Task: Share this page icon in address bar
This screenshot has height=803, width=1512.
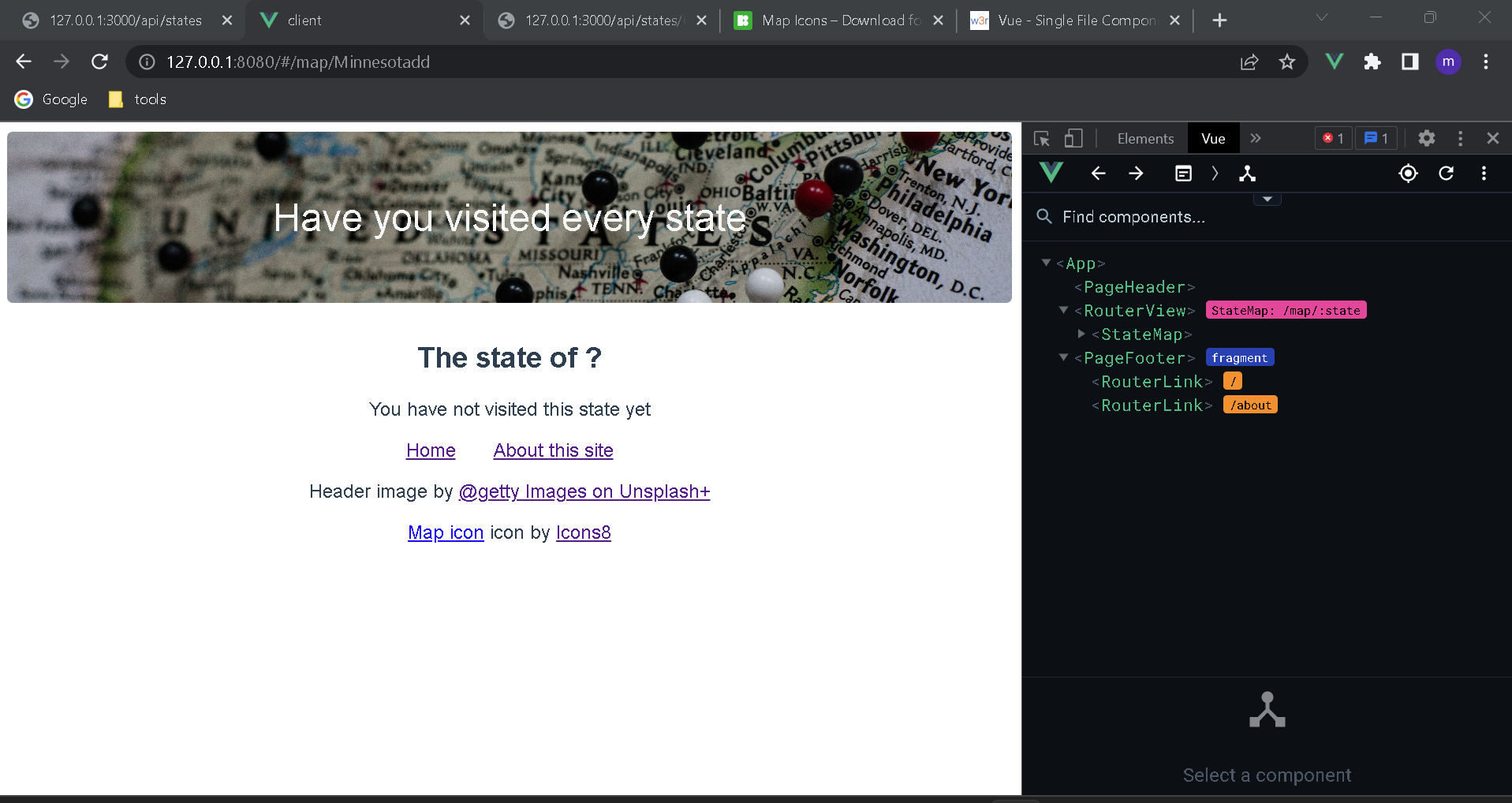Action: pyautogui.click(x=1249, y=62)
